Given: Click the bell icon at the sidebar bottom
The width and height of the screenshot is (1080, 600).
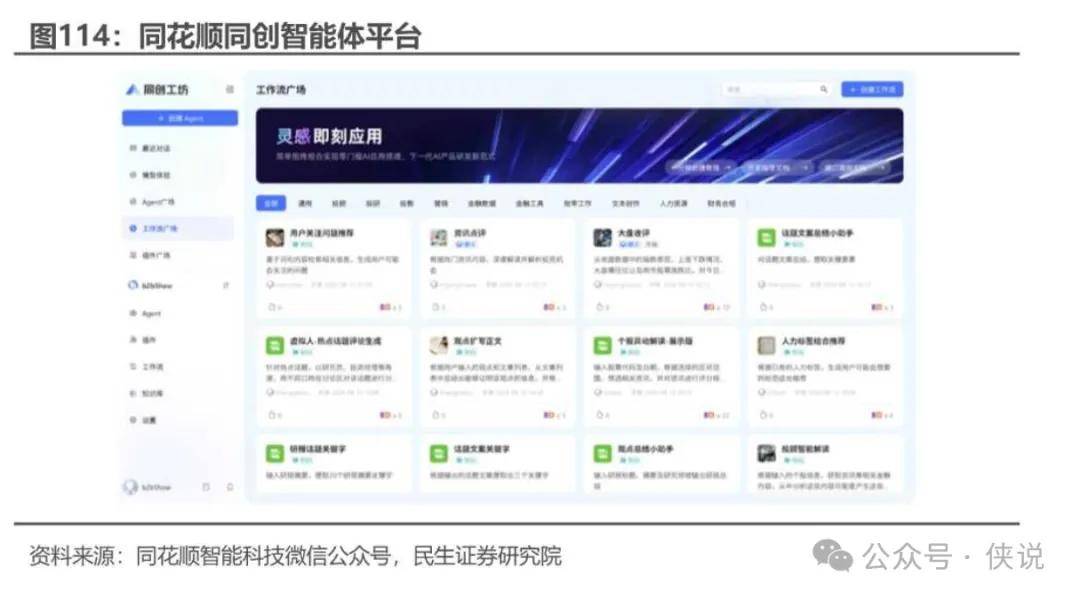Looking at the screenshot, I should (230, 487).
